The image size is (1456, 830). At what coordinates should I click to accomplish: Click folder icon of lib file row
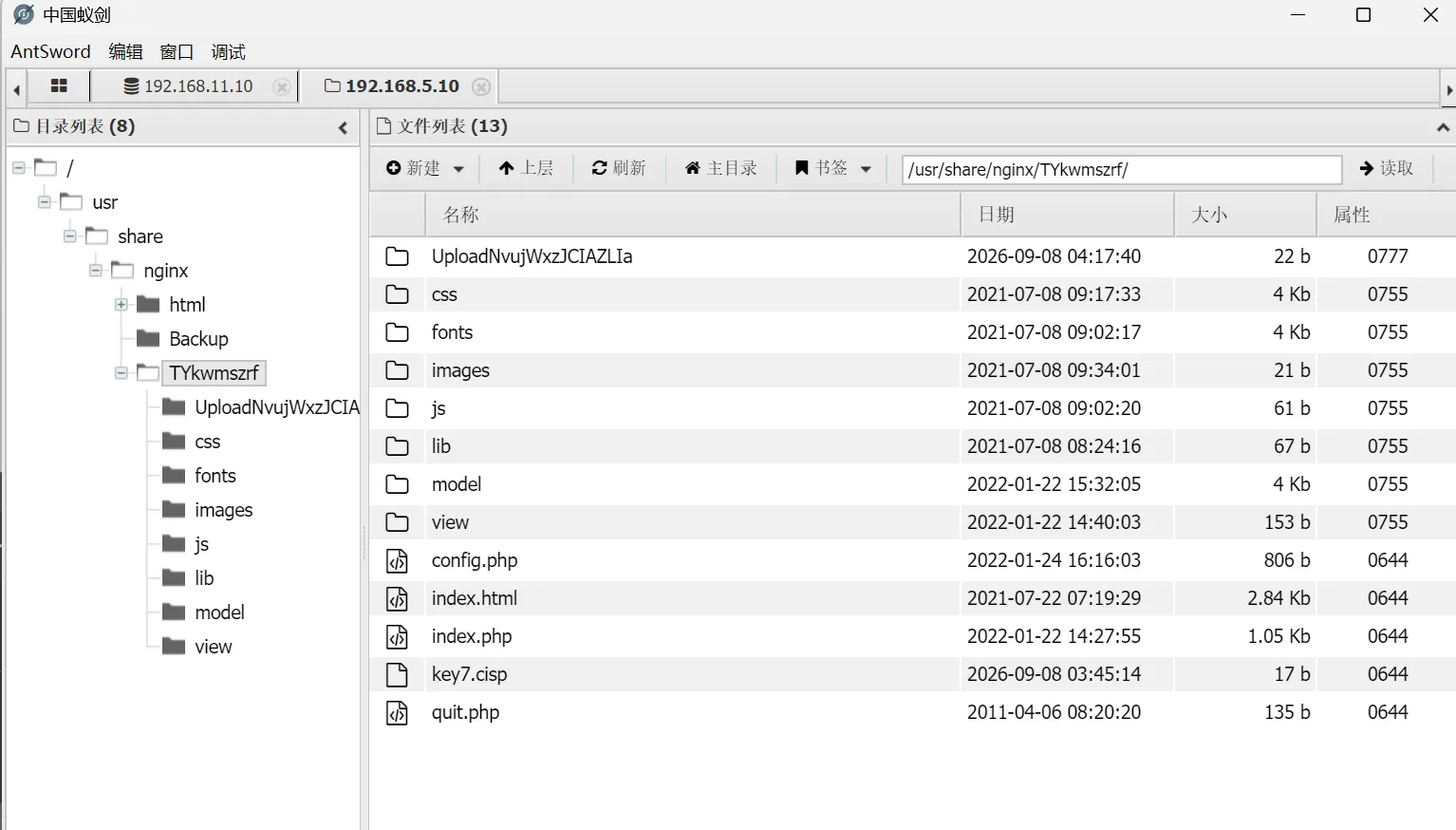[x=397, y=446]
